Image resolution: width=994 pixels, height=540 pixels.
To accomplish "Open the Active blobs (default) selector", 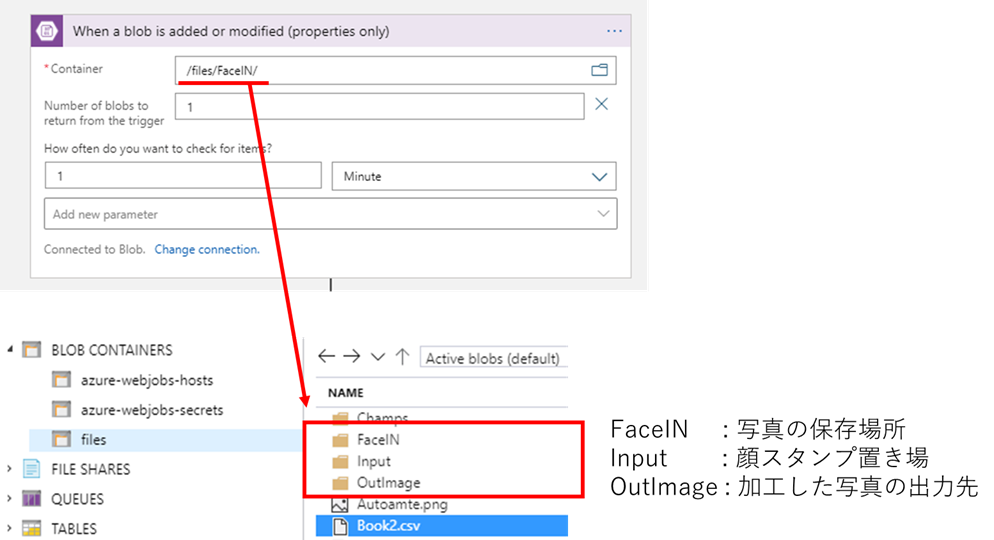I will [x=493, y=358].
